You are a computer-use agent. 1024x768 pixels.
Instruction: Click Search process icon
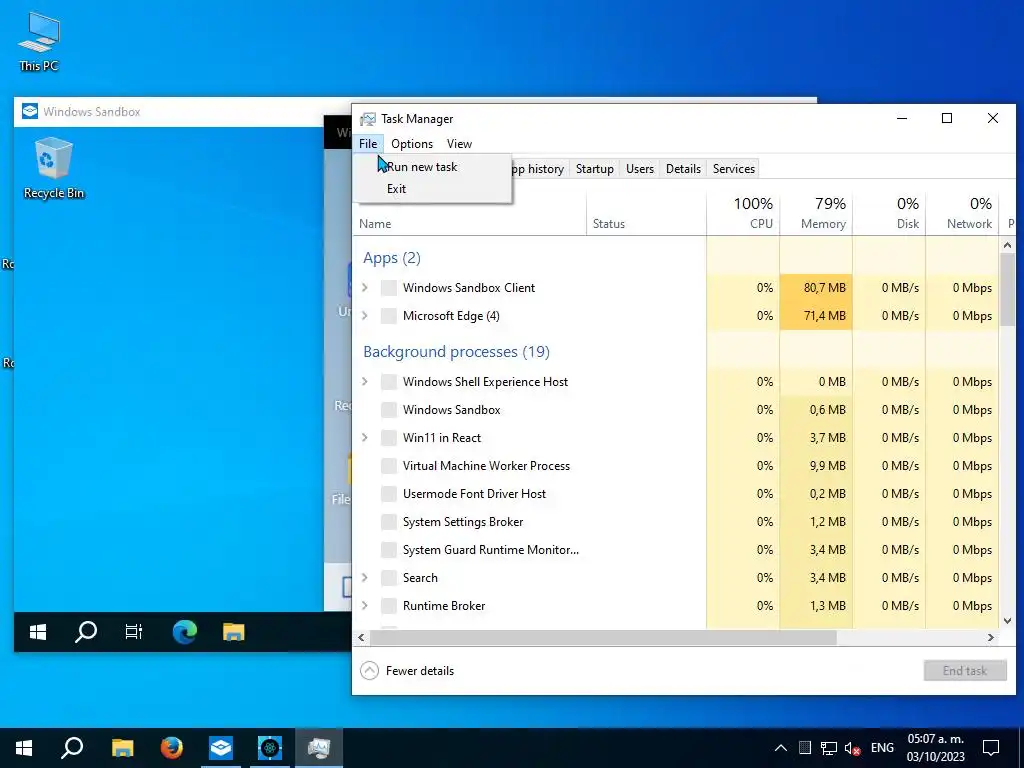(389, 578)
